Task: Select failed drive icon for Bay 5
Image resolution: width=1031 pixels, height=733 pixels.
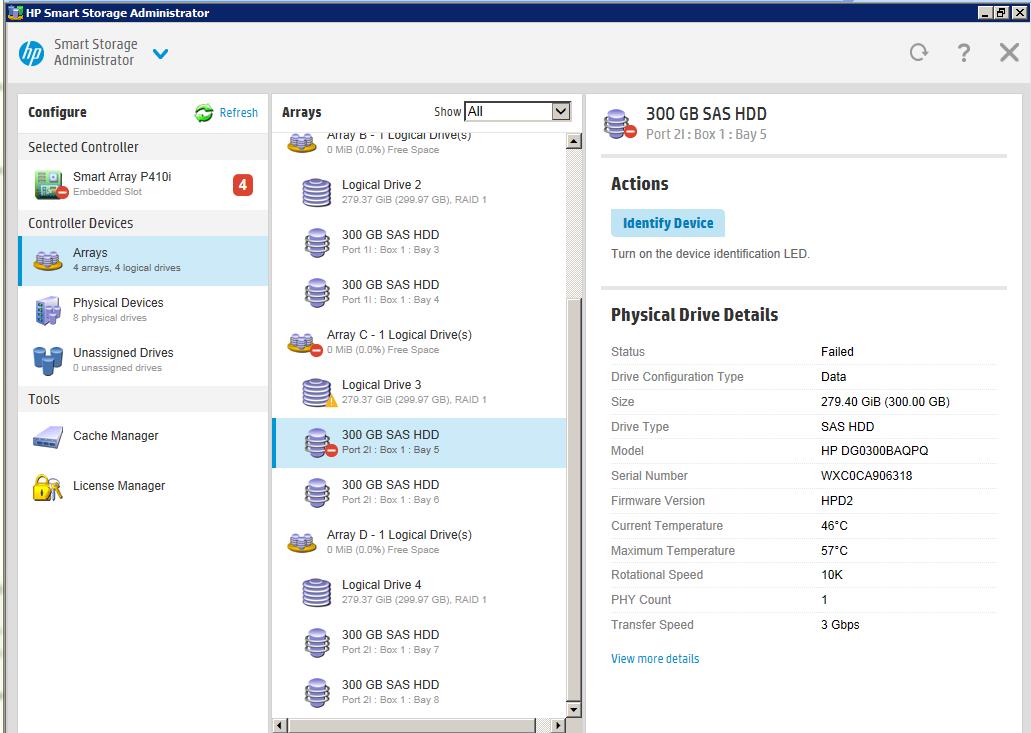Action: click(x=320, y=442)
